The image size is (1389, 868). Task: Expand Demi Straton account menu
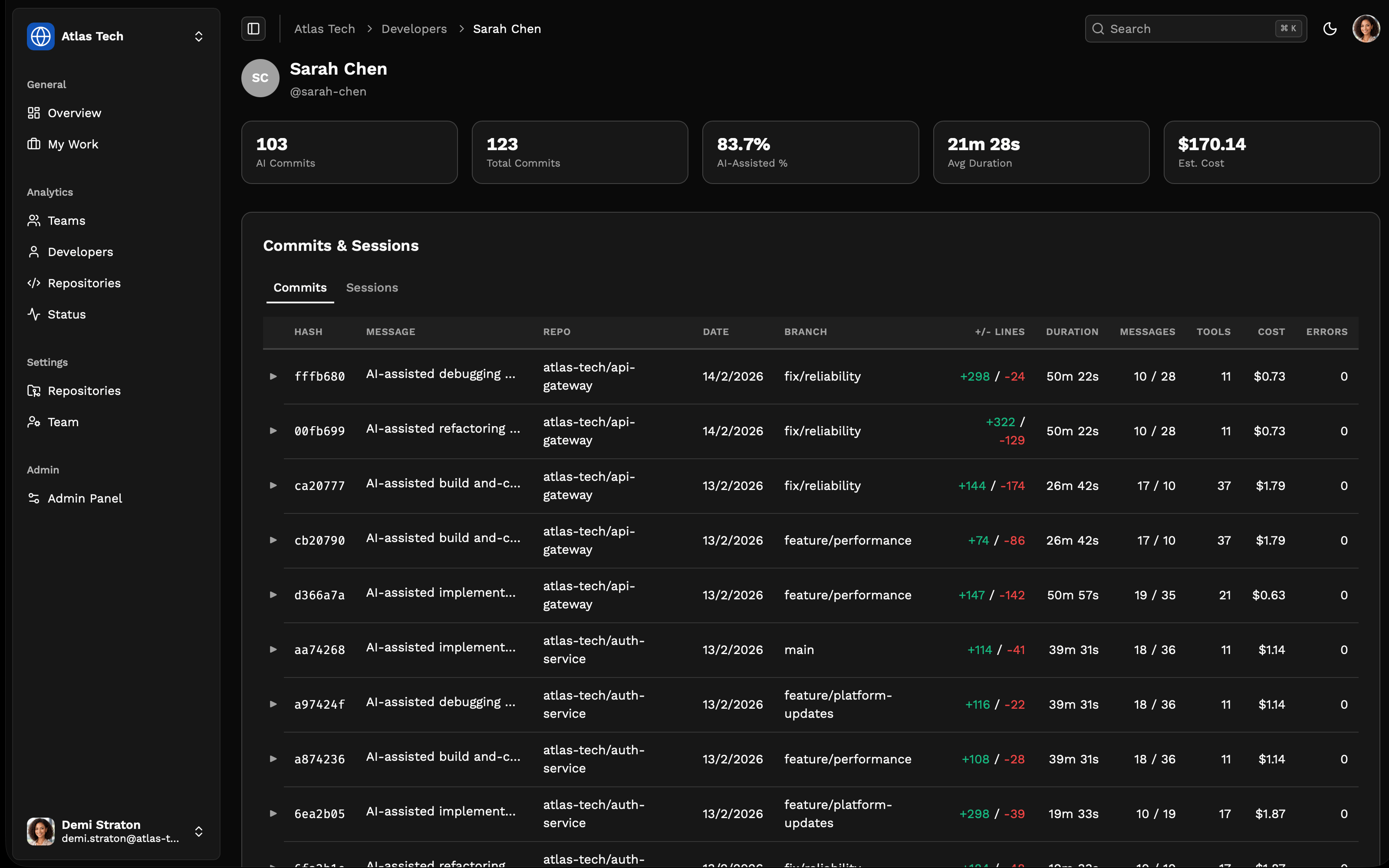(199, 831)
